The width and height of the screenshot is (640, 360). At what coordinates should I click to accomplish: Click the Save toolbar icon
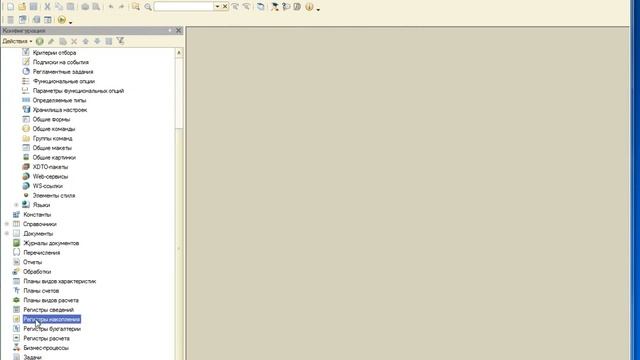(33, 7)
